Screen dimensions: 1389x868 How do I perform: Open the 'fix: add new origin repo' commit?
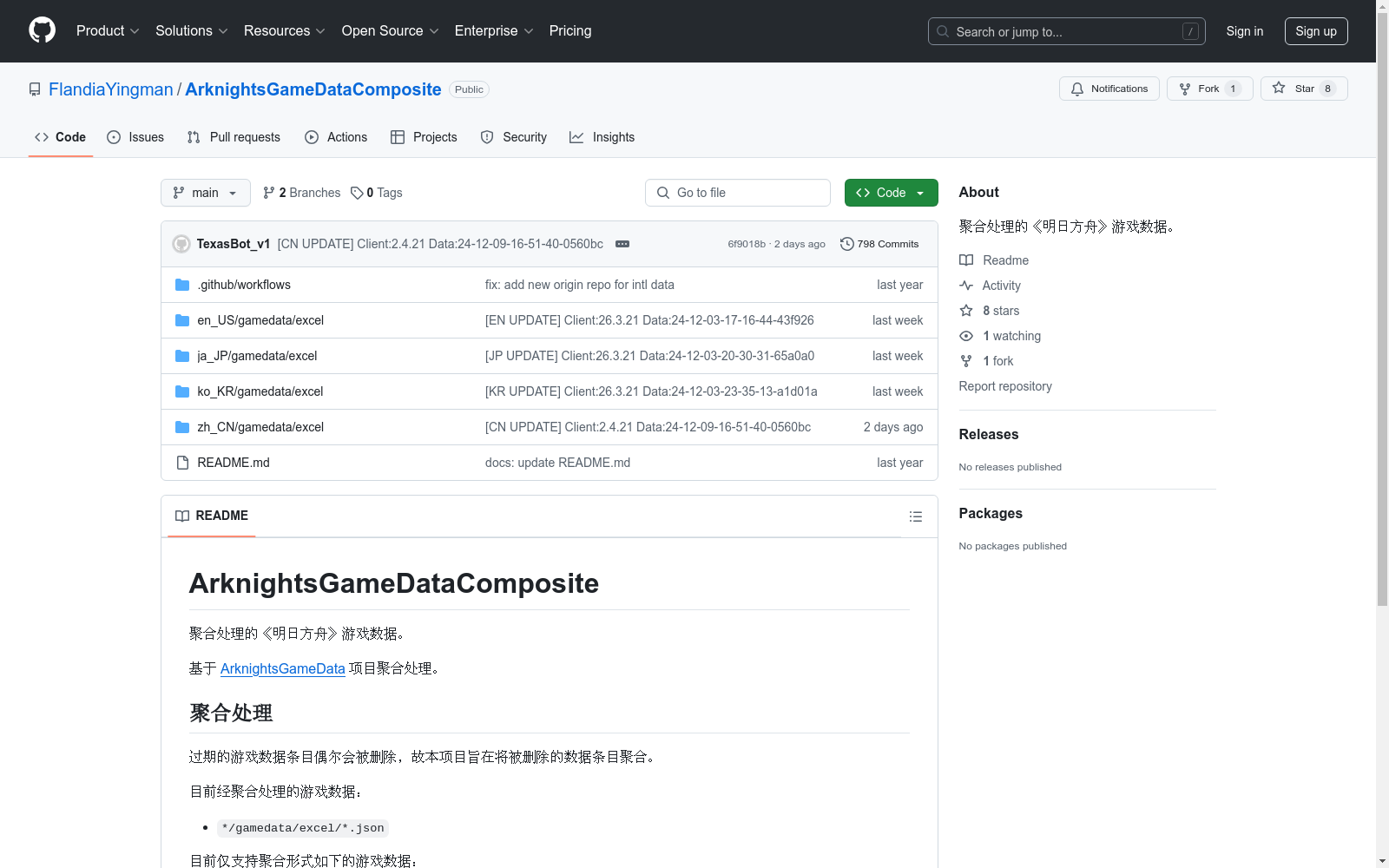(580, 285)
